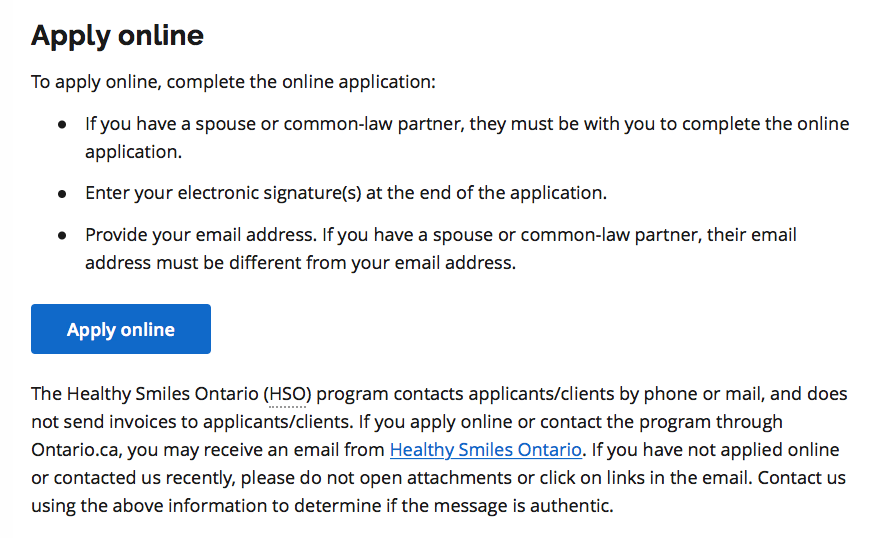Viewport: 890px width, 538px height.
Task: Open the Healthy Smiles Ontario email link
Action: 486,449
